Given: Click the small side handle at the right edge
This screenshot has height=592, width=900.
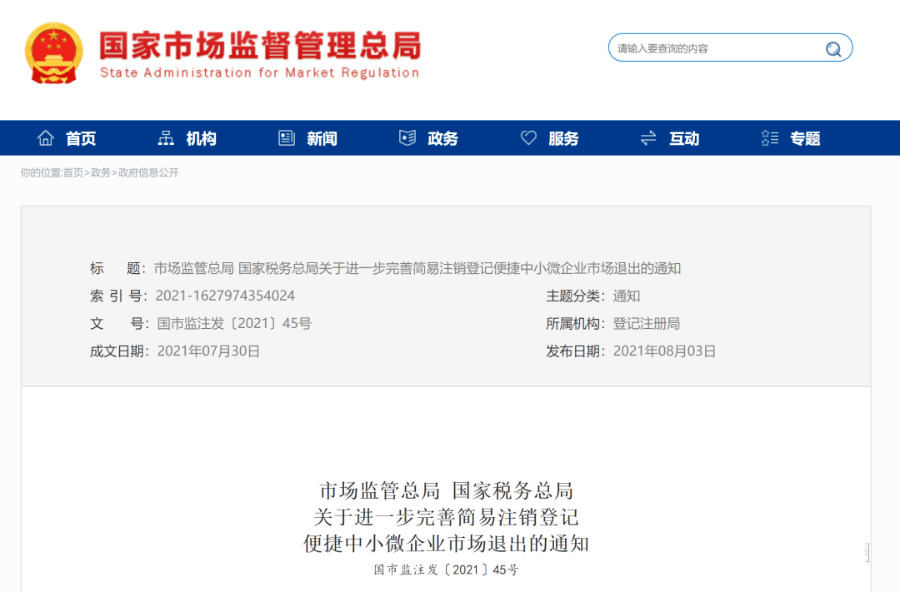Looking at the screenshot, I should coord(867,553).
